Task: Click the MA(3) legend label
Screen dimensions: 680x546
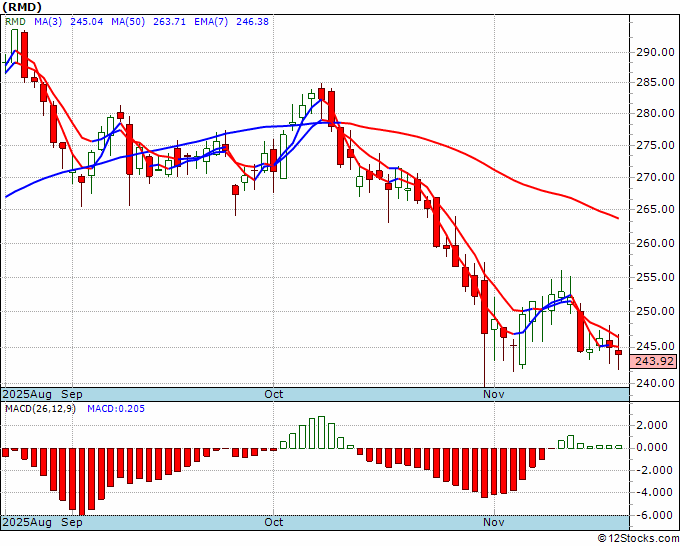Action: click(48, 22)
